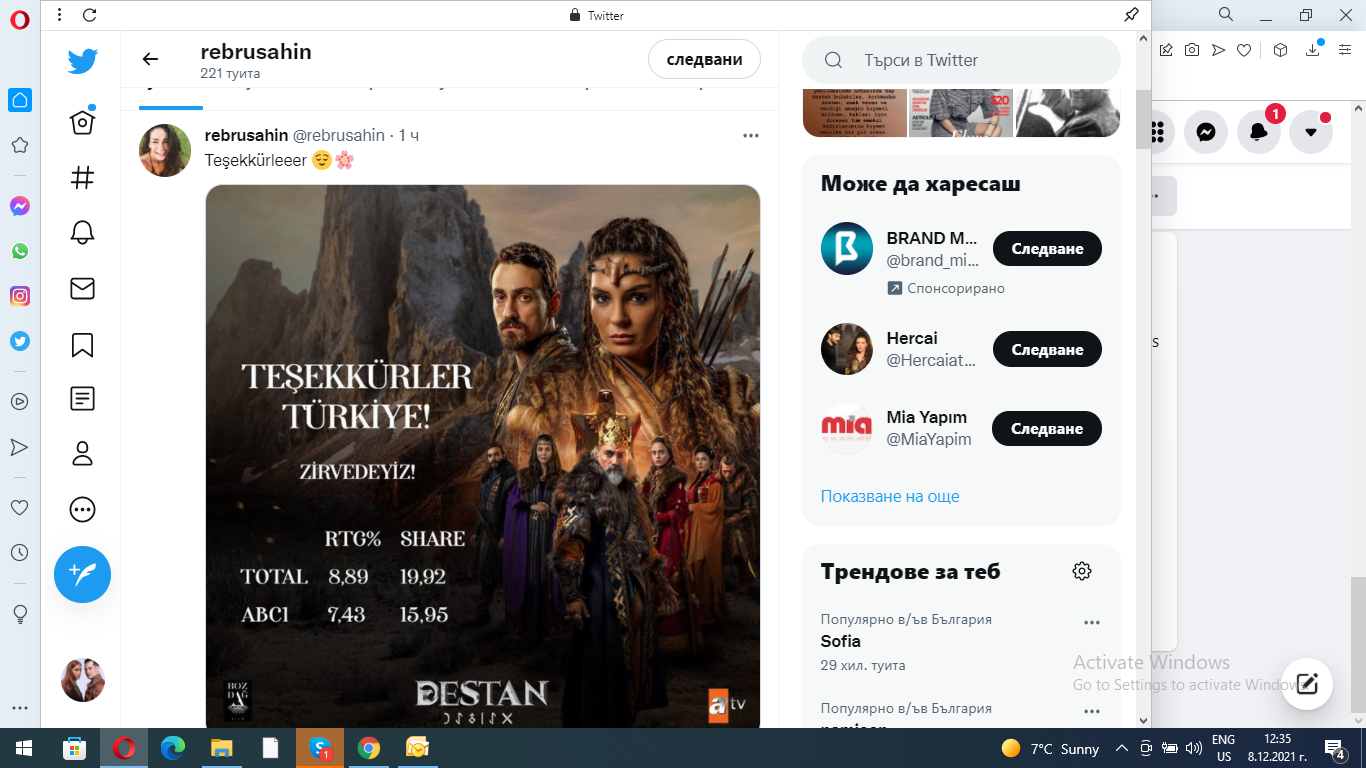Open options for the Sofia trend
Screen dimensions: 1366x768
[x=1091, y=623]
